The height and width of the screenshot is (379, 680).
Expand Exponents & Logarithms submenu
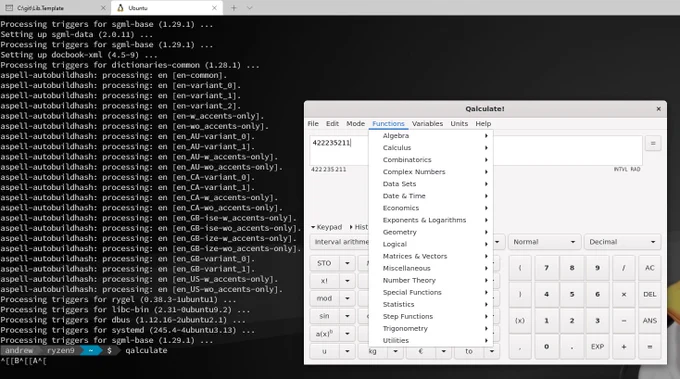[431, 220]
